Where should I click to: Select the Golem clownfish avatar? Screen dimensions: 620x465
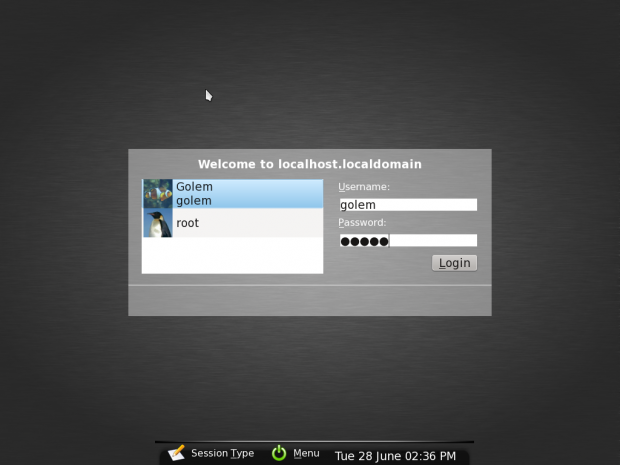tap(158, 194)
